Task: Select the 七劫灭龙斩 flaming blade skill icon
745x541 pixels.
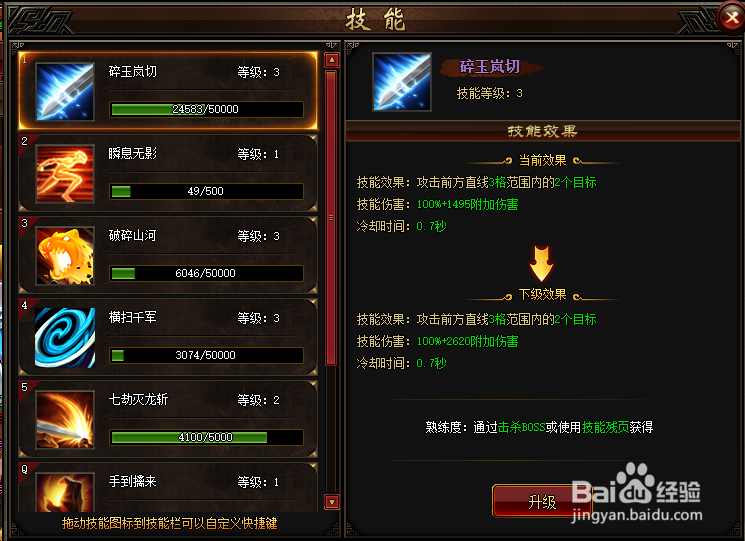Action: 65,420
